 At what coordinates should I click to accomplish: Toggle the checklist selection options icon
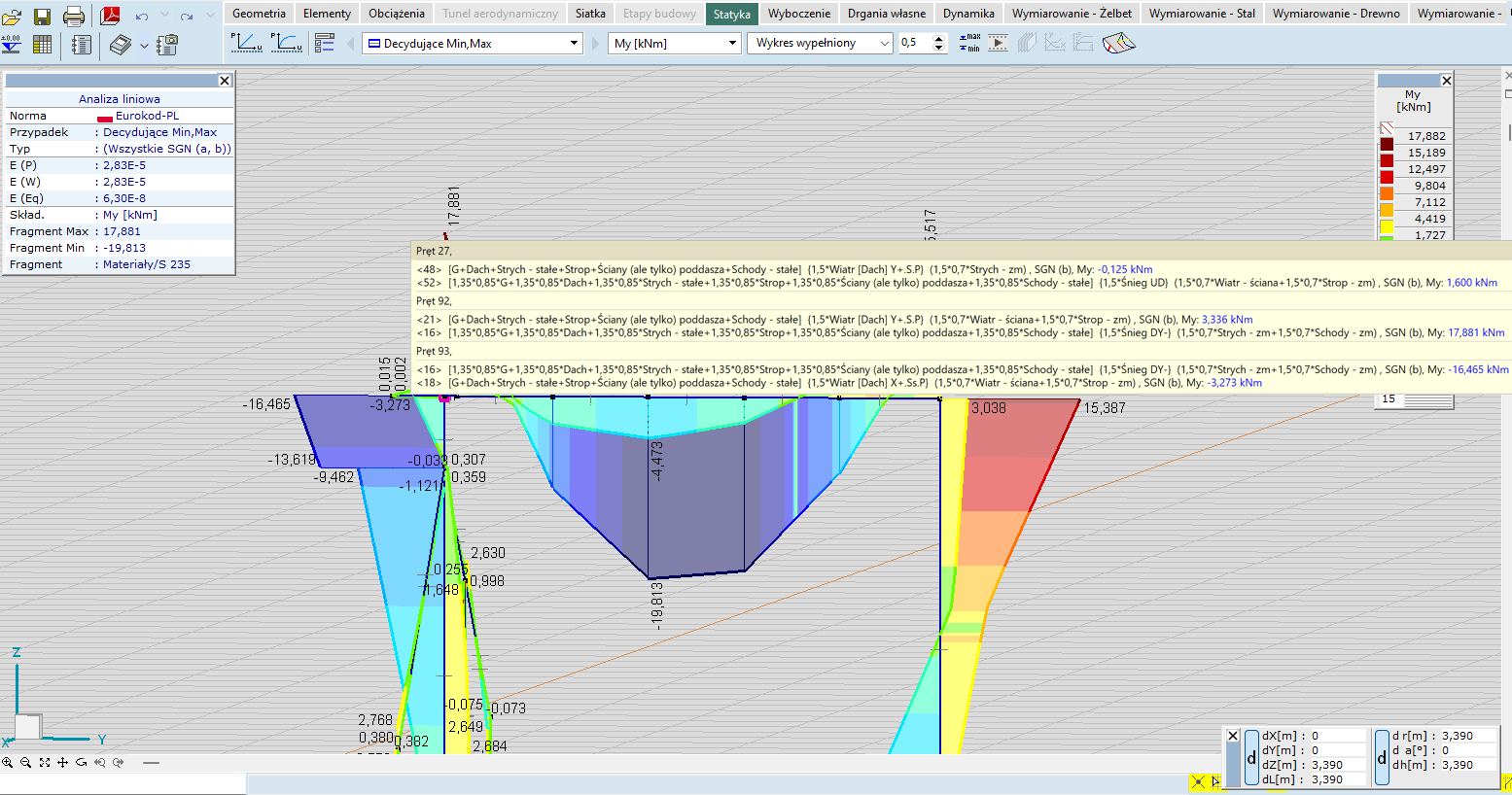325,44
